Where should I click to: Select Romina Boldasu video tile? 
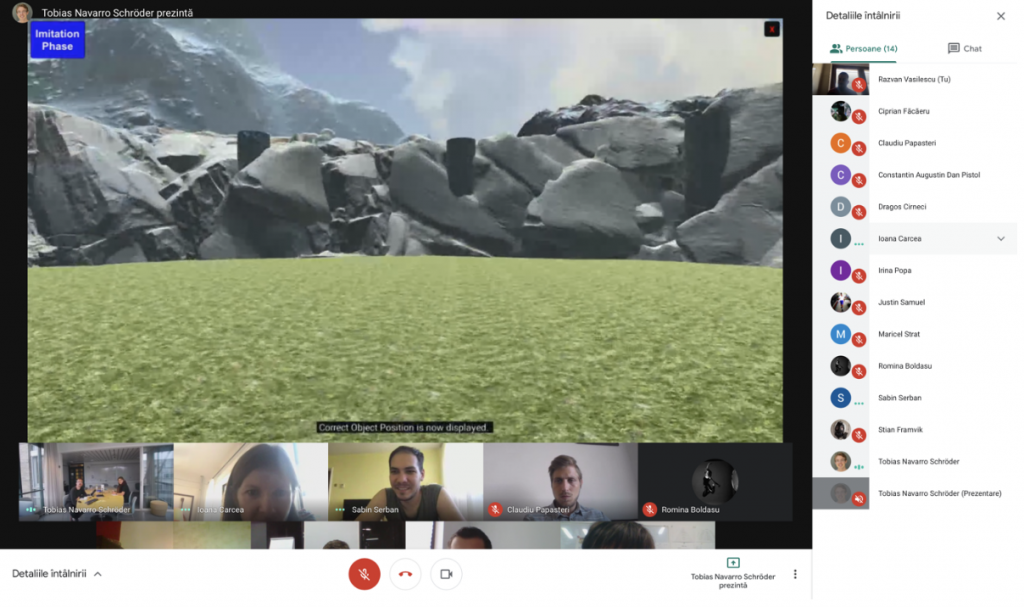coord(714,482)
